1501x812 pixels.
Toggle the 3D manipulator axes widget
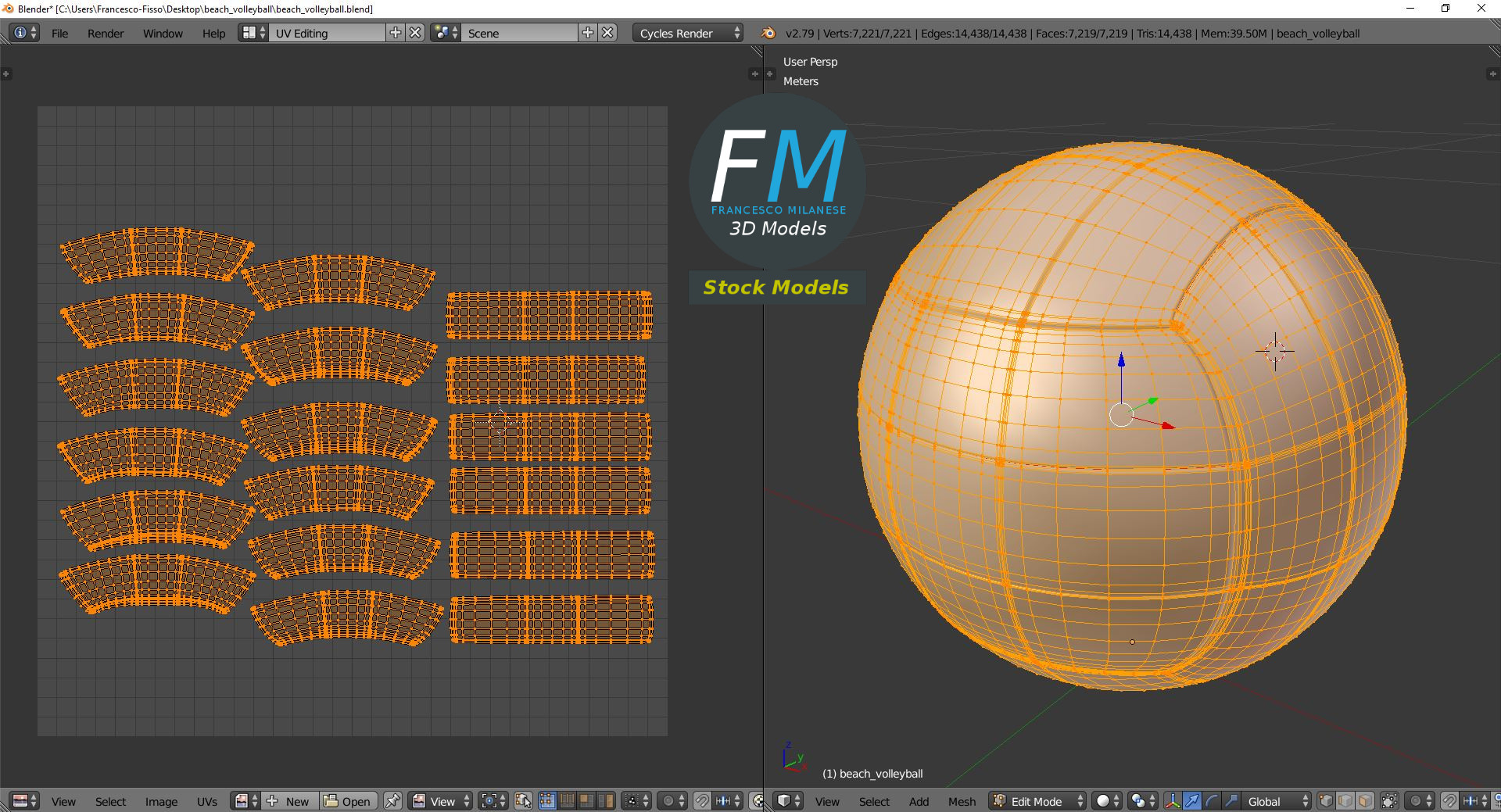(1172, 801)
